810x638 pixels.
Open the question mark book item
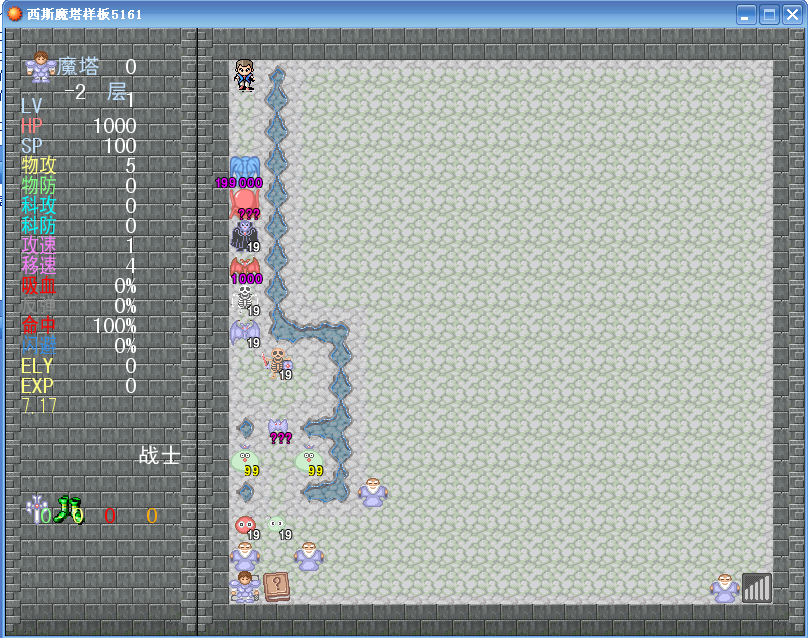[277, 587]
